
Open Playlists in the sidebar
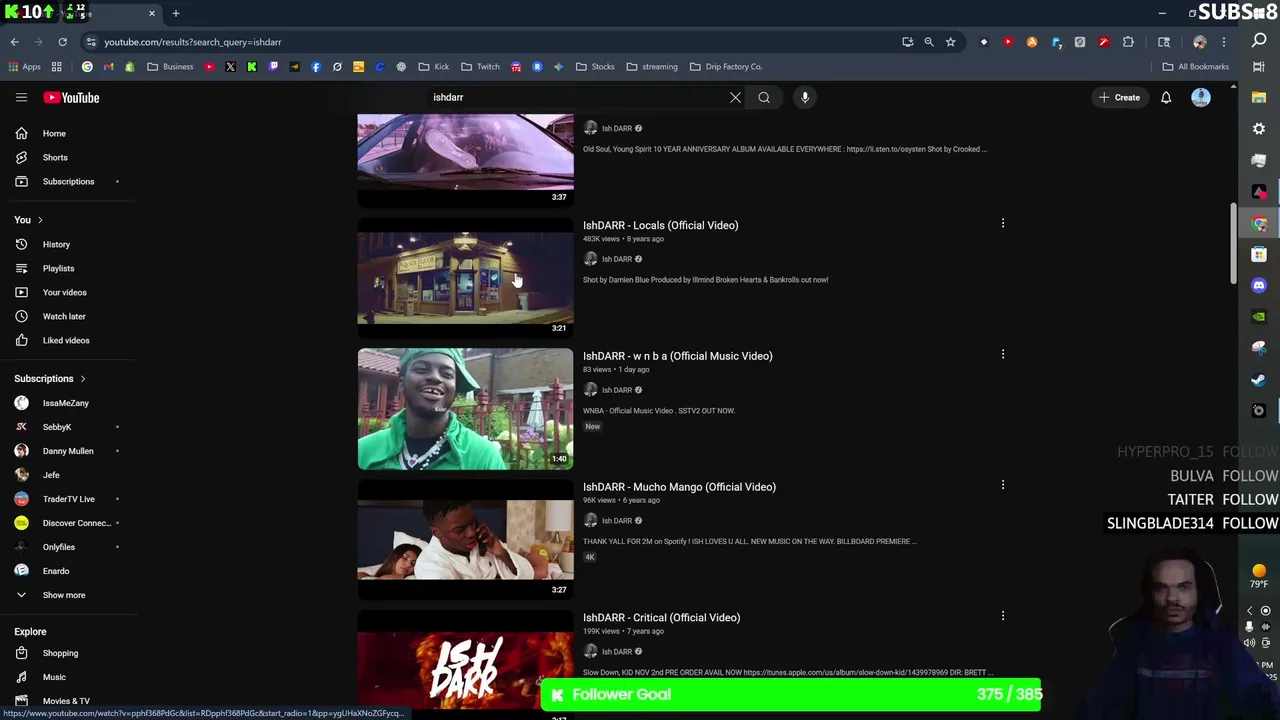58,268
